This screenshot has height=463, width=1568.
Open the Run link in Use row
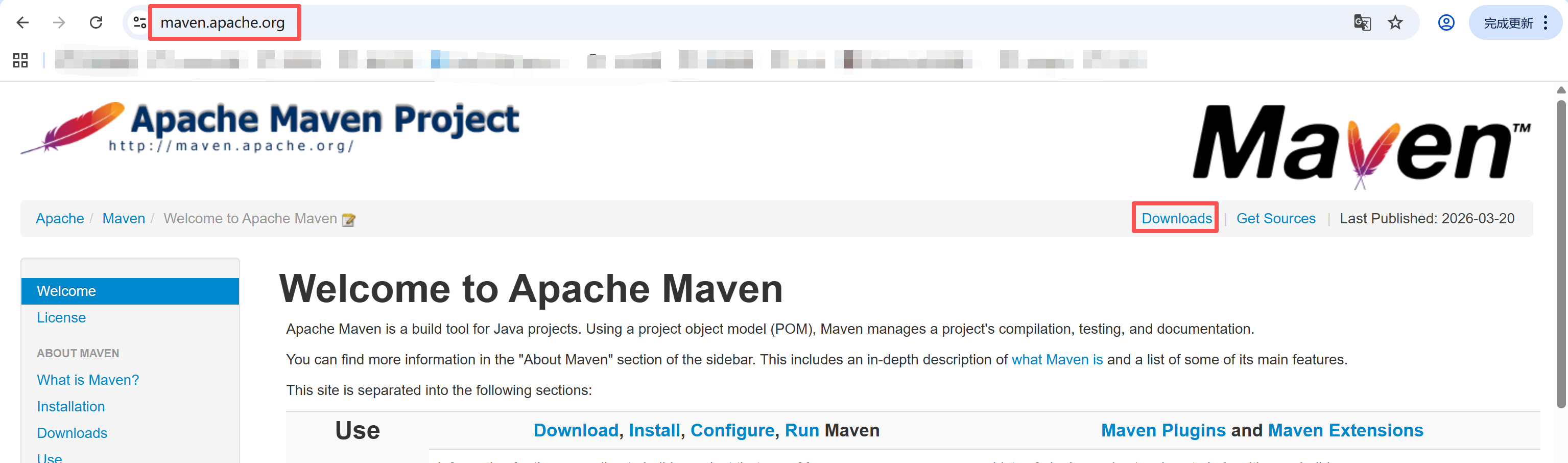click(x=802, y=430)
